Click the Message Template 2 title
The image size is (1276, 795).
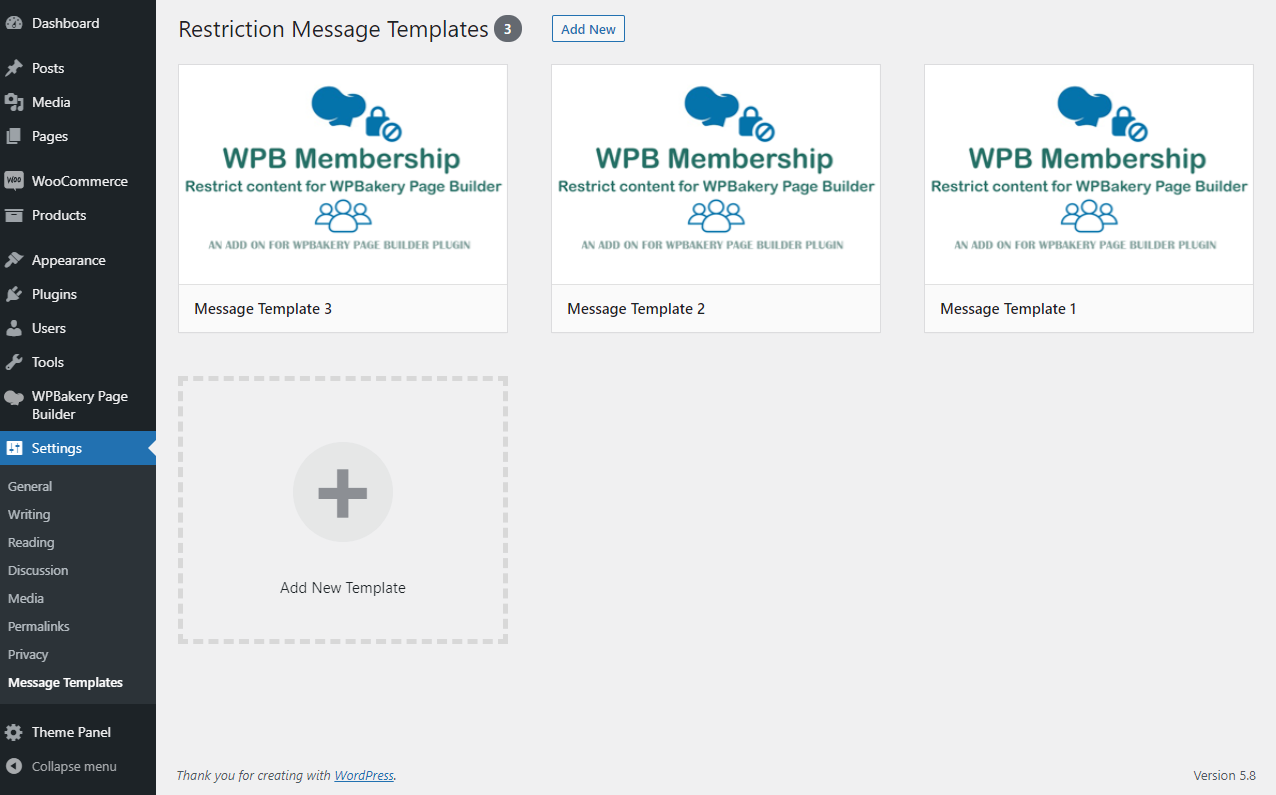[x=636, y=309]
